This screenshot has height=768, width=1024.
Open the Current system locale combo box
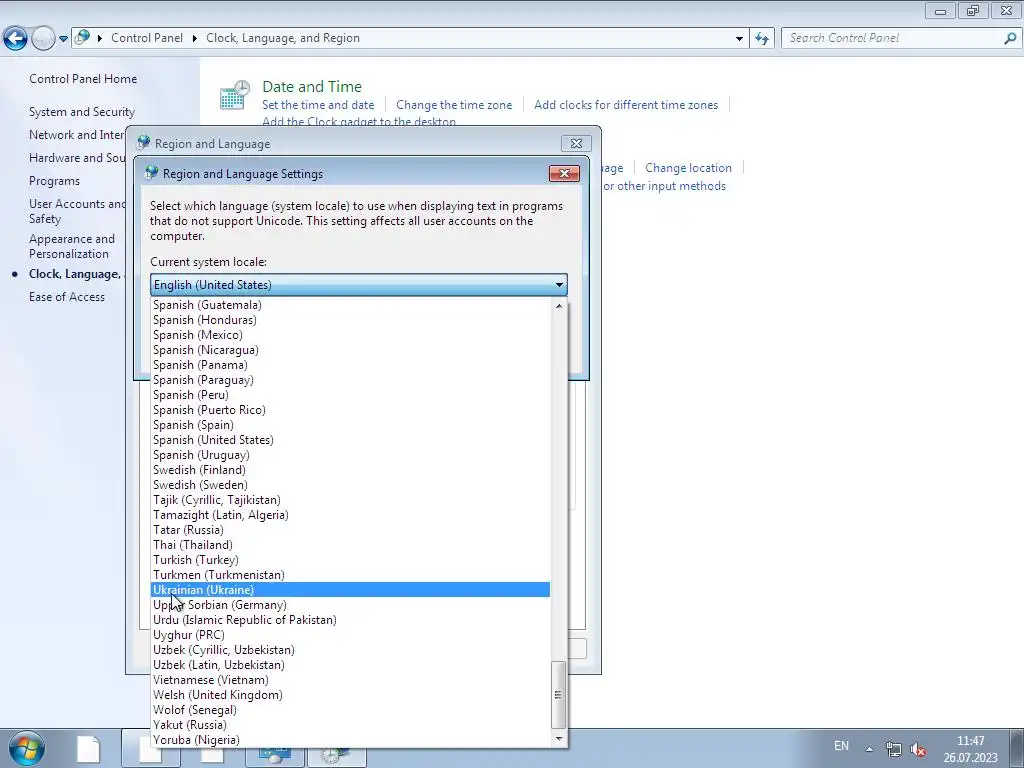359,285
